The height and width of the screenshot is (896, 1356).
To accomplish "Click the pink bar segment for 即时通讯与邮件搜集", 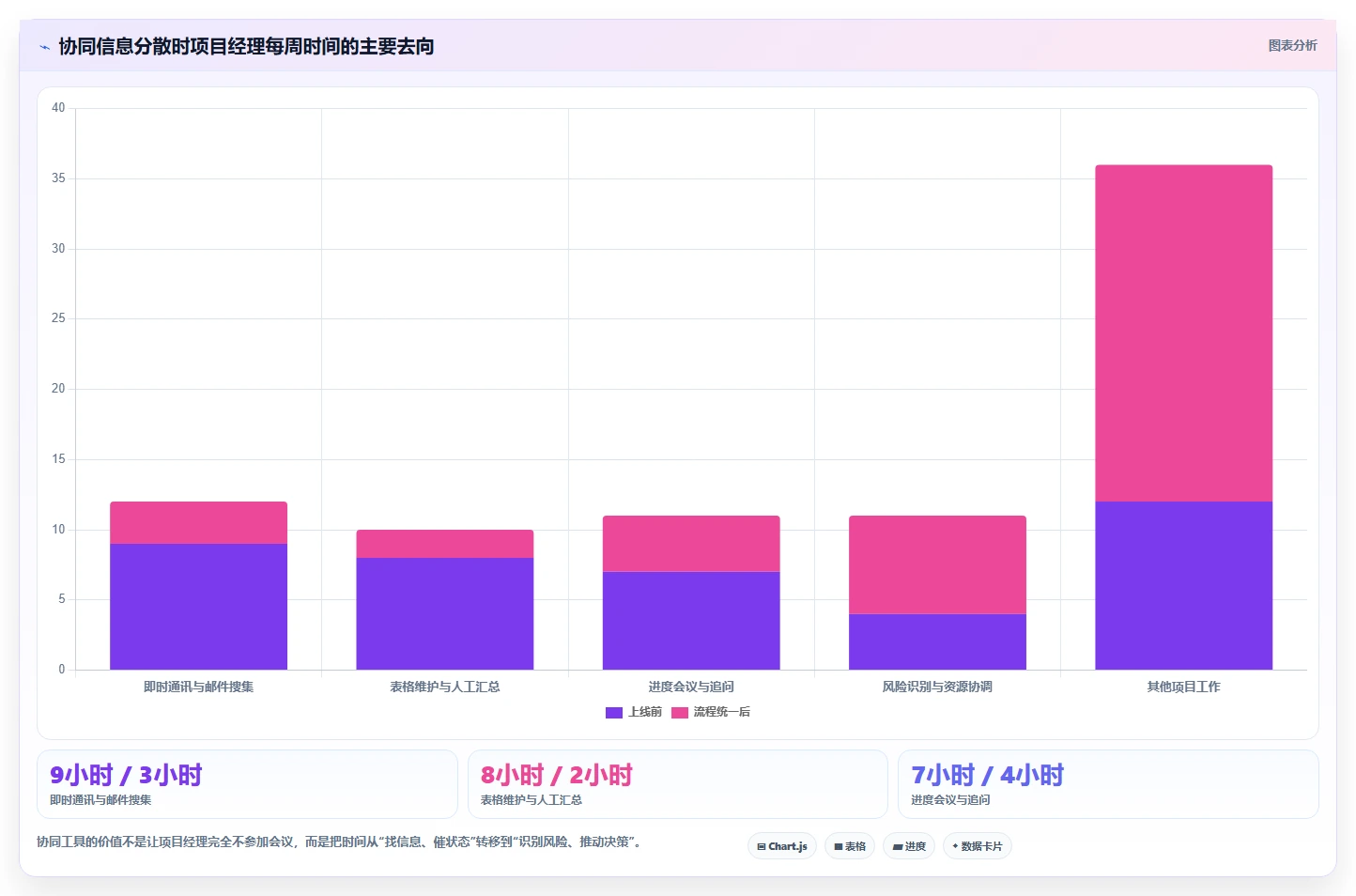I will (x=198, y=522).
